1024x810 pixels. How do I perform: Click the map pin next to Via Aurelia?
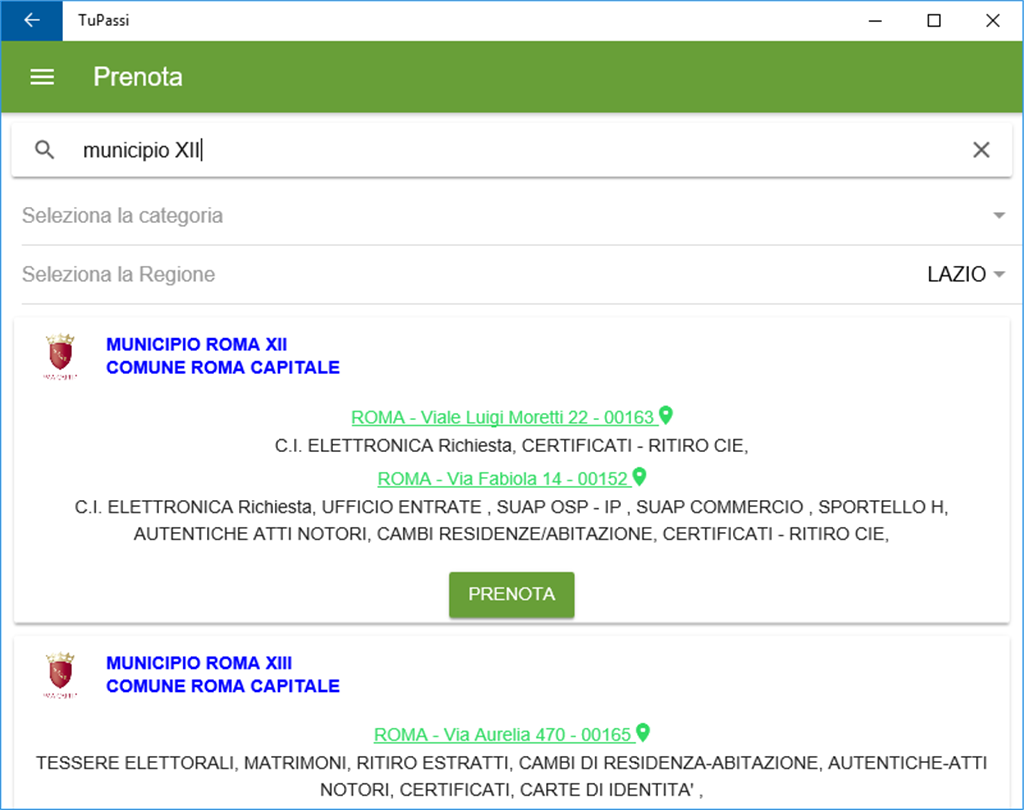tap(643, 733)
